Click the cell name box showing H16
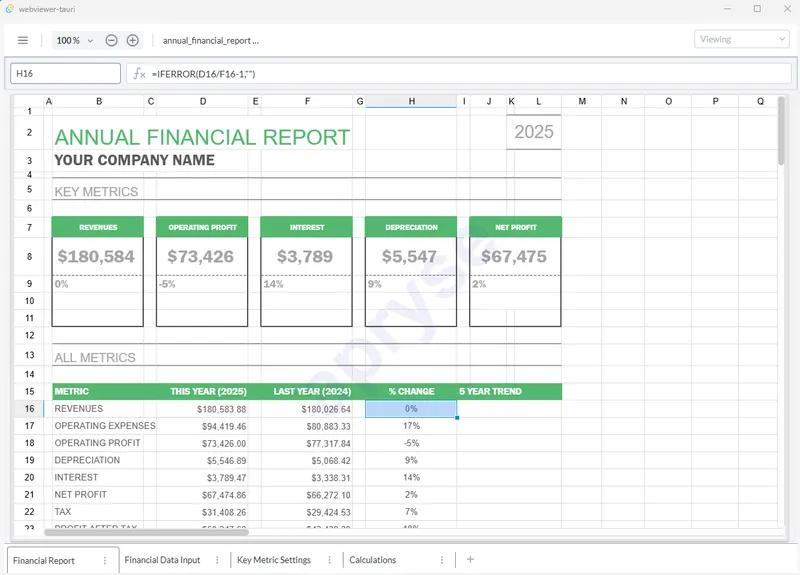Viewport: 800px width, 575px height. pos(64,74)
